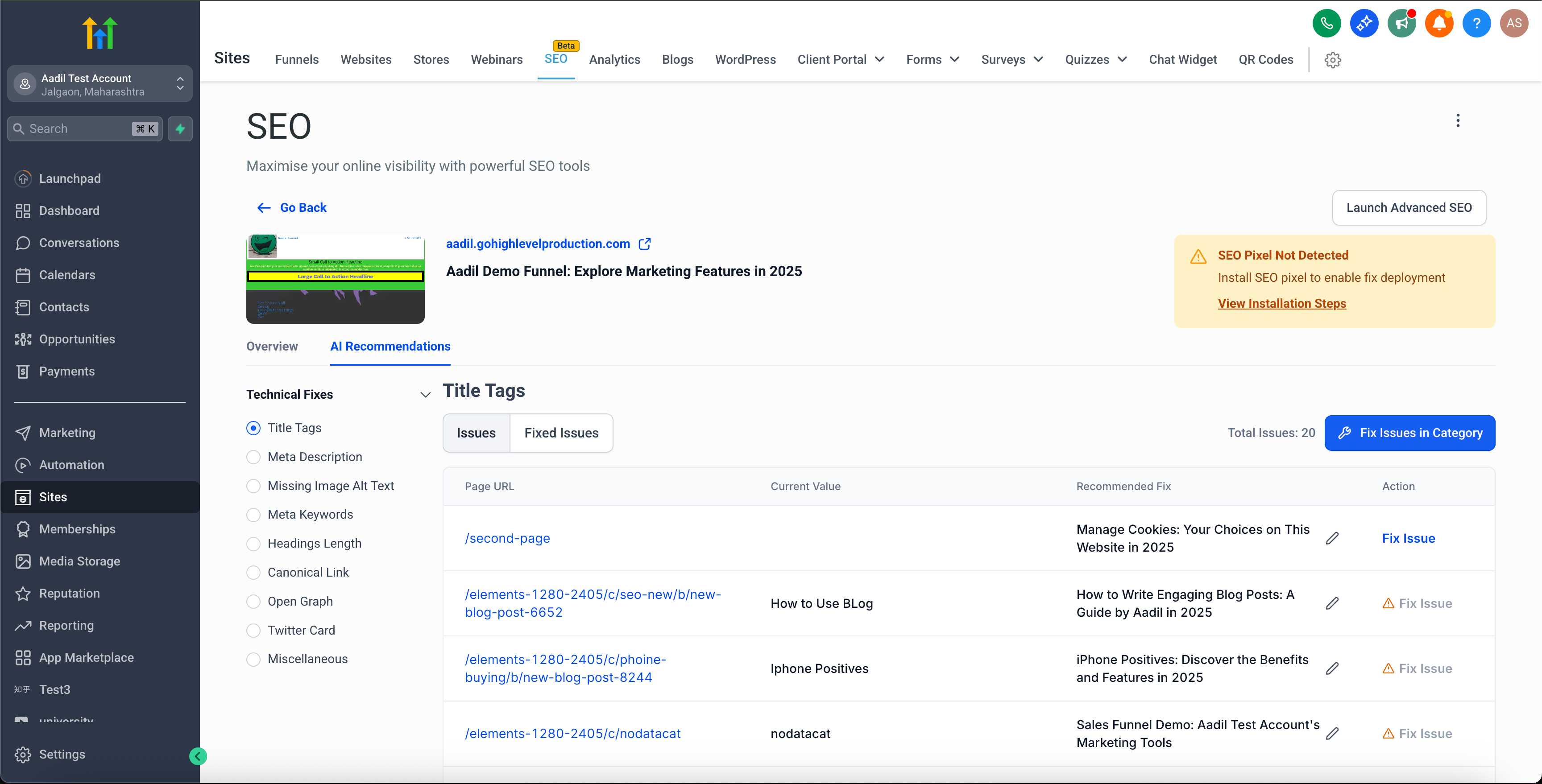Viewport: 1542px width, 784px height.
Task: Switch to the Overview tab
Action: pos(272,346)
